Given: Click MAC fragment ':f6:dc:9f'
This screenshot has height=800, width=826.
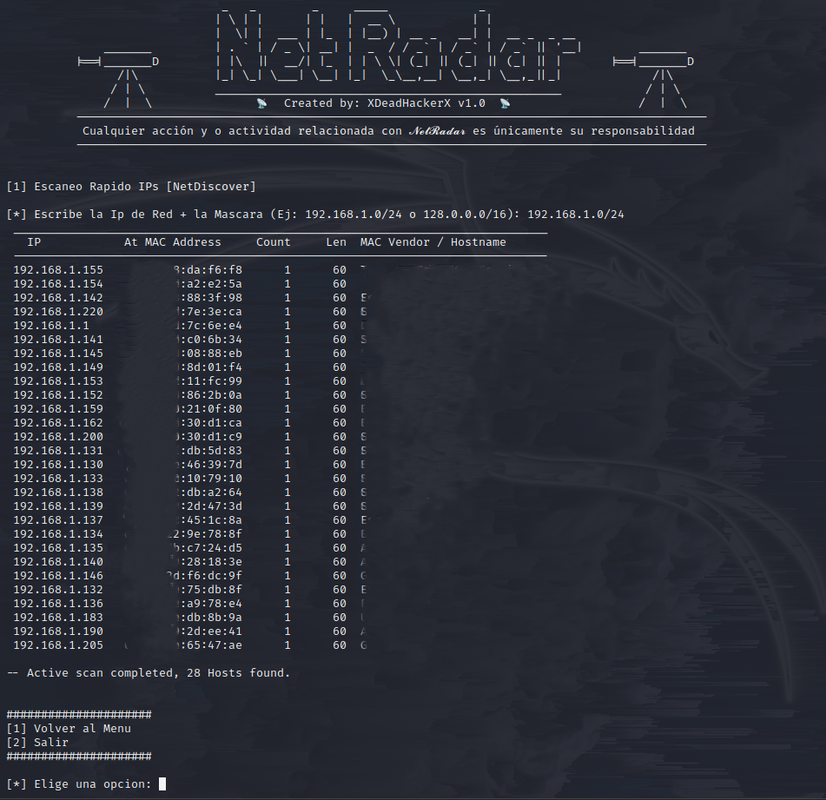Looking at the screenshot, I should coord(211,576).
